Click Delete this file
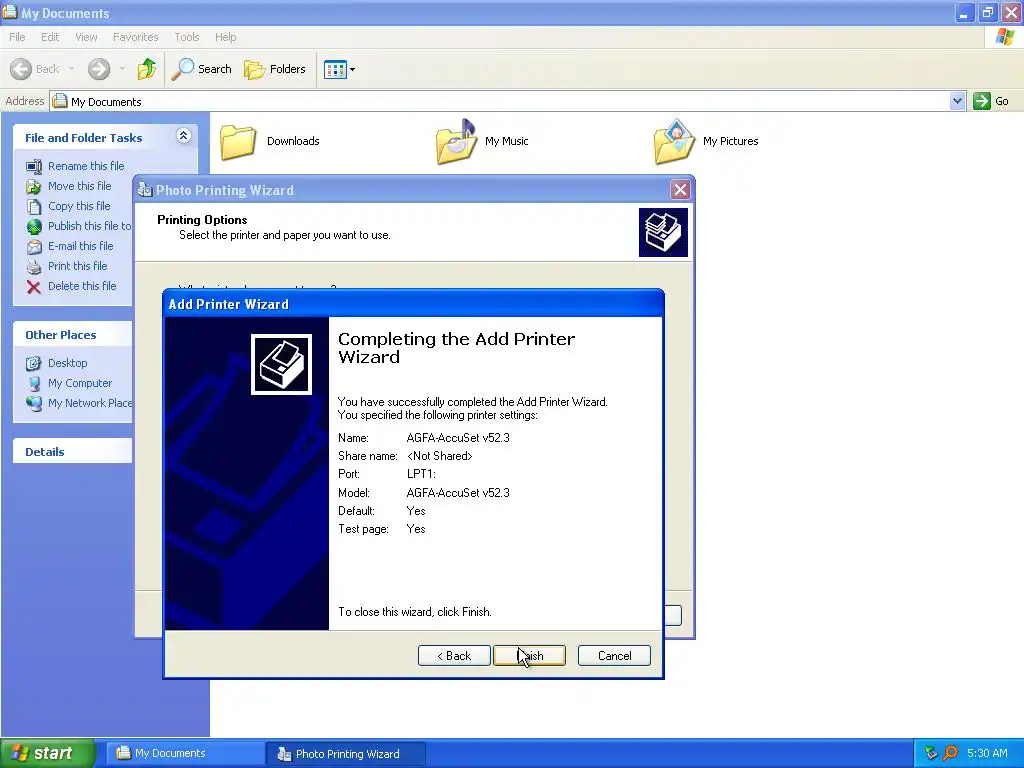Viewport: 1024px width, 768px height. click(x=82, y=286)
